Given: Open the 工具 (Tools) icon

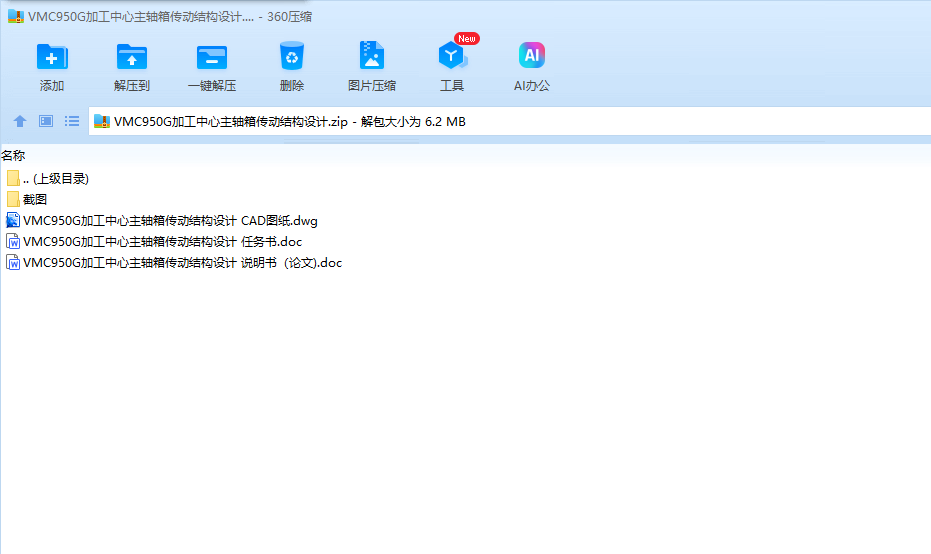Looking at the screenshot, I should tap(452, 56).
